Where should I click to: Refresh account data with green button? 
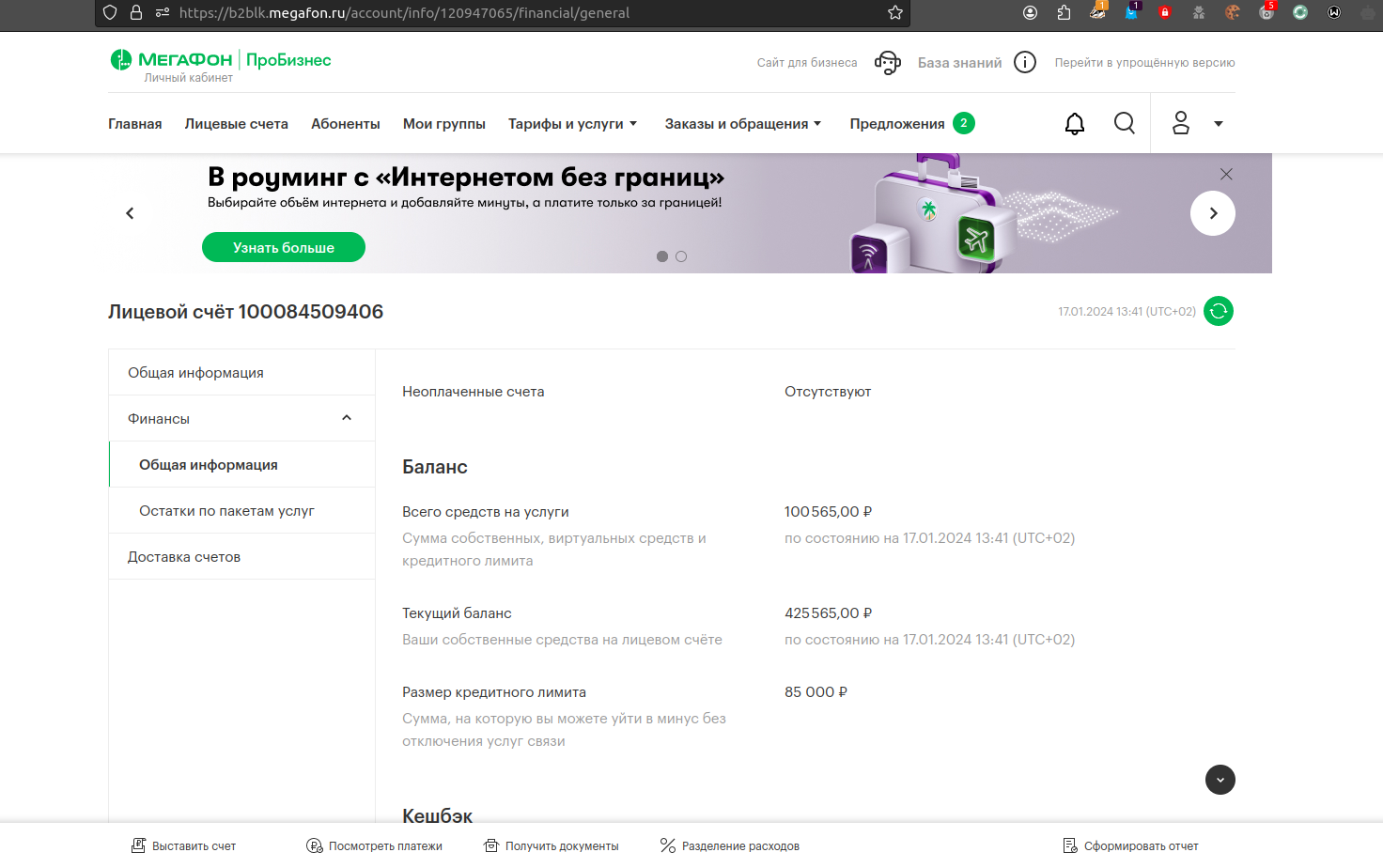(1219, 311)
